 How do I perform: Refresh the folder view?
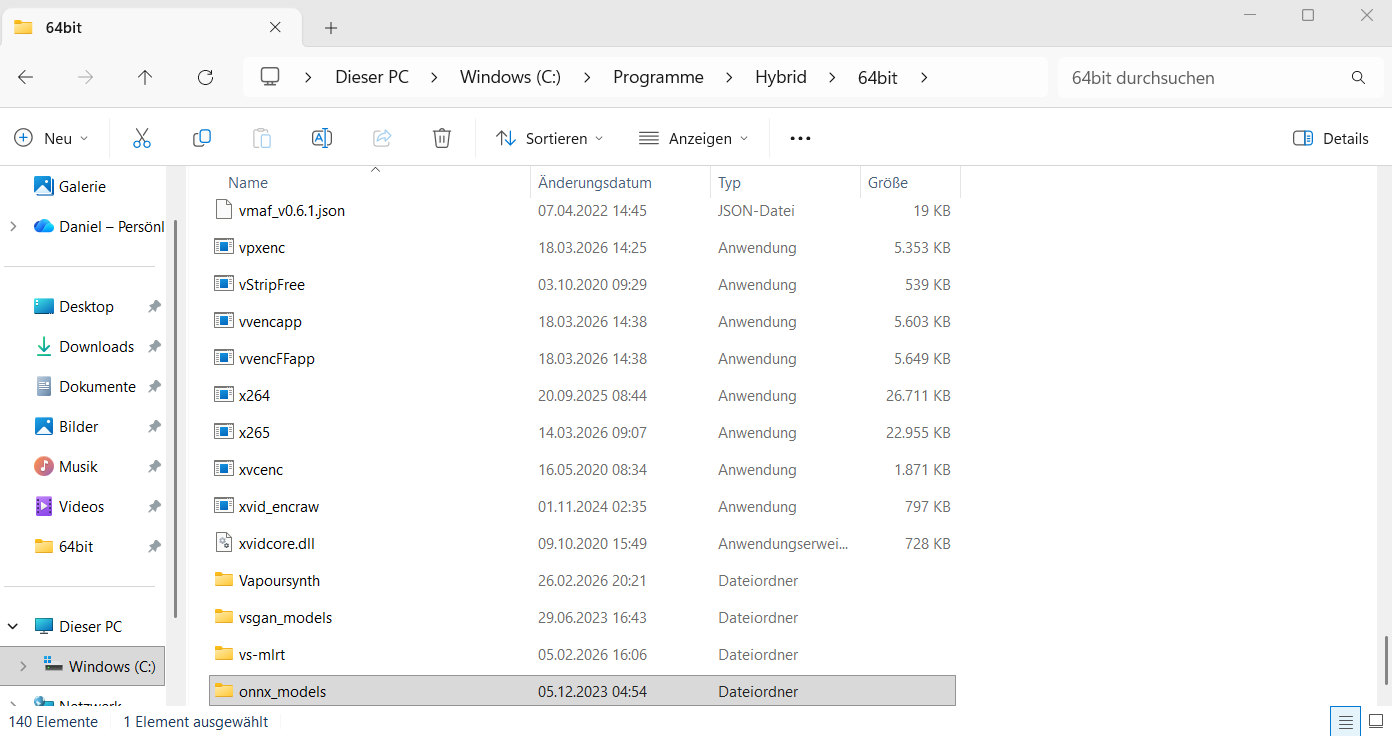tap(205, 77)
